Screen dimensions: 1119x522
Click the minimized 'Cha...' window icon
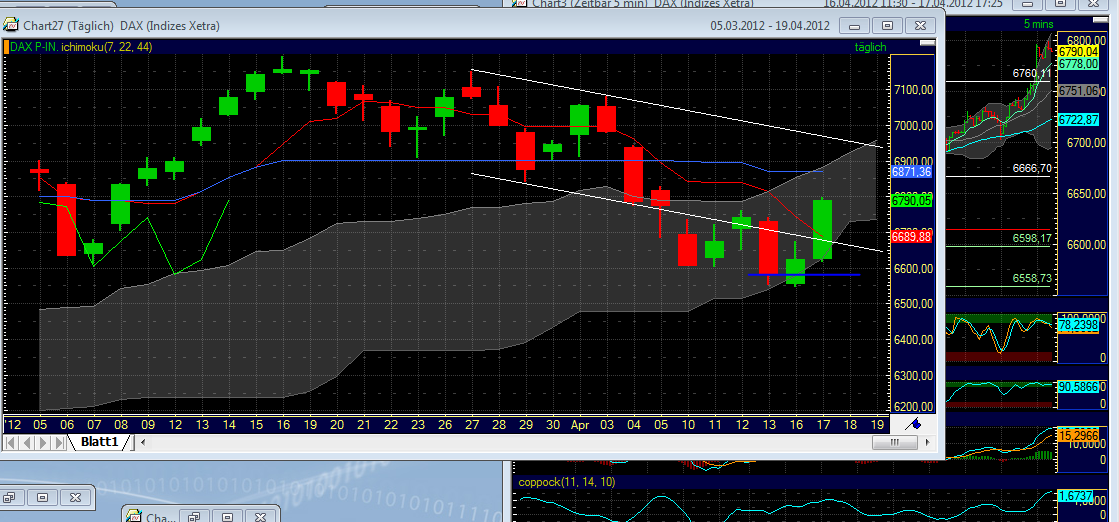133,517
